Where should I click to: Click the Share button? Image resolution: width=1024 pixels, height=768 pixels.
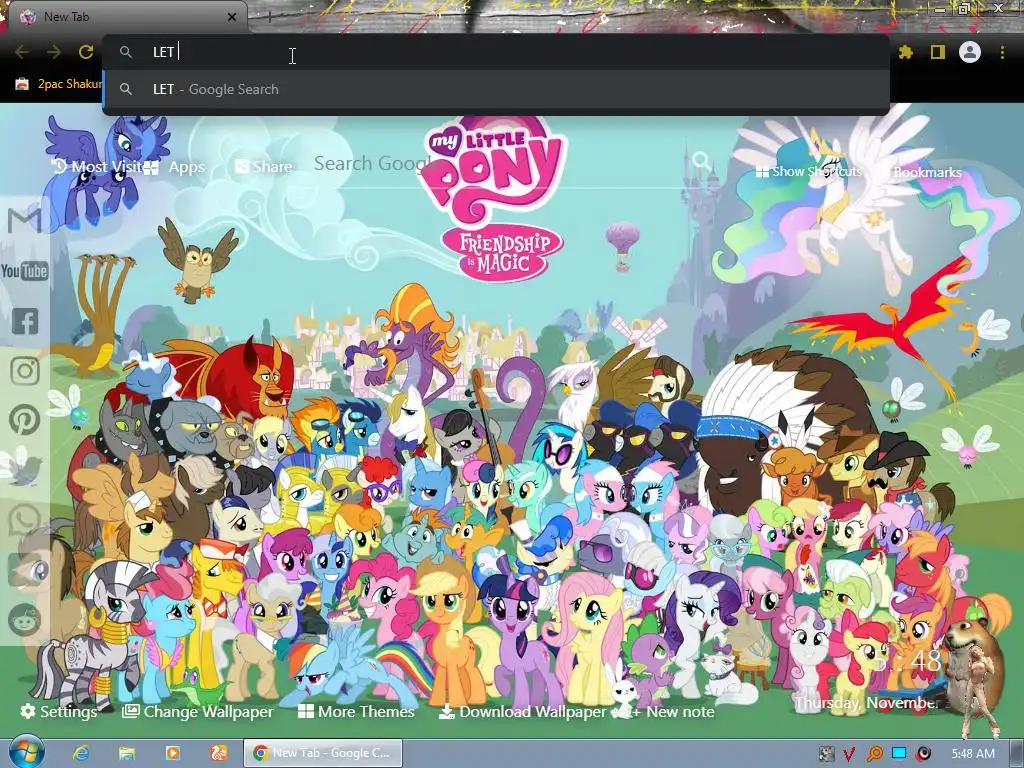point(264,167)
